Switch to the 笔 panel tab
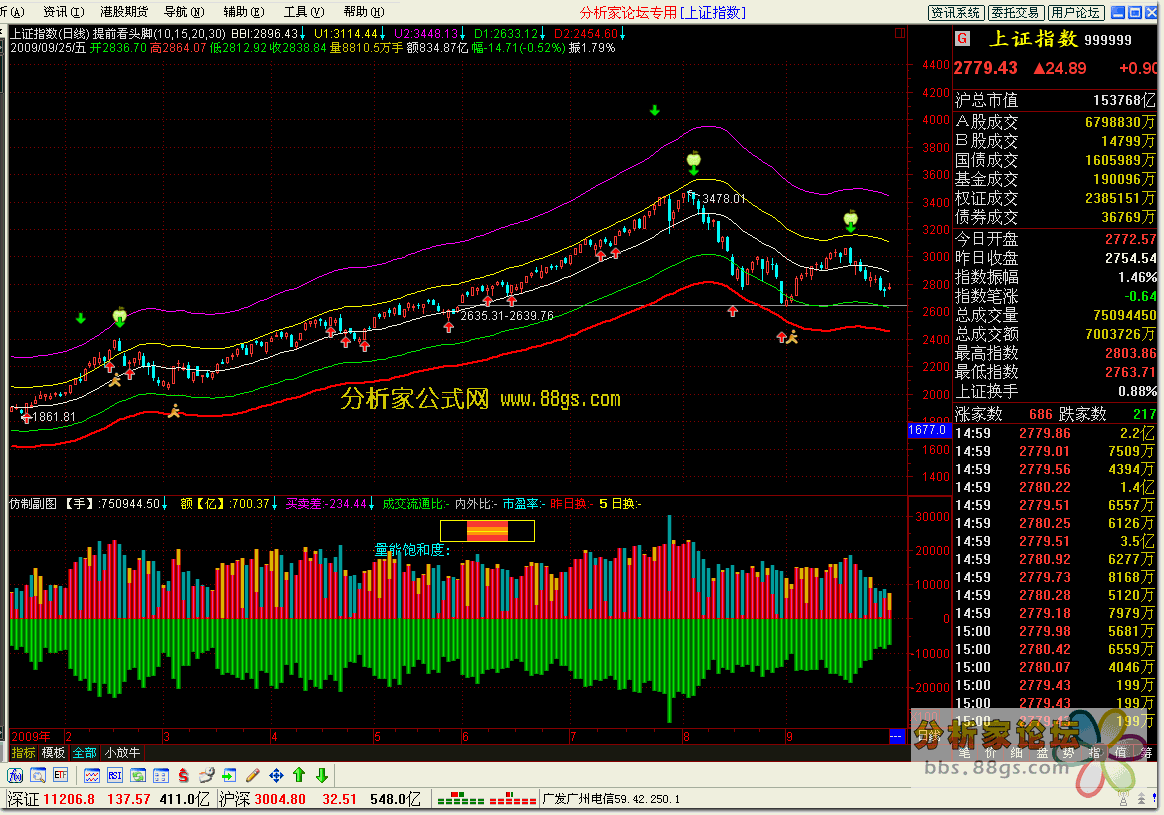This screenshot has height=815, width=1164. point(964,753)
